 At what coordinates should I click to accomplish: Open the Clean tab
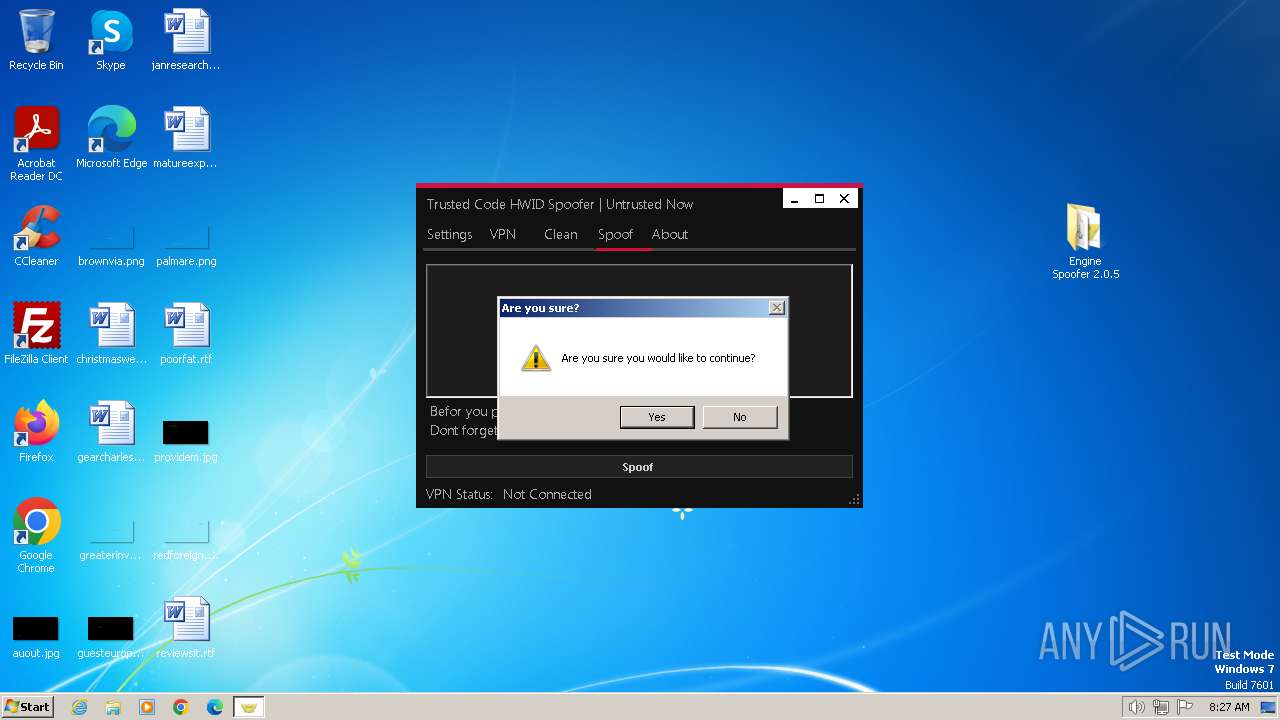[561, 234]
